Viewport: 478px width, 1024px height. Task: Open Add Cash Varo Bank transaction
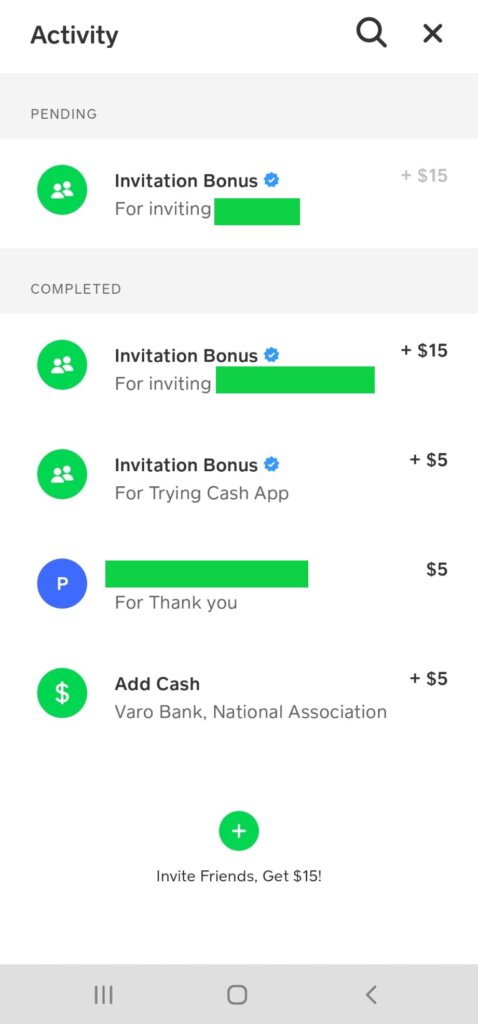tap(239, 694)
